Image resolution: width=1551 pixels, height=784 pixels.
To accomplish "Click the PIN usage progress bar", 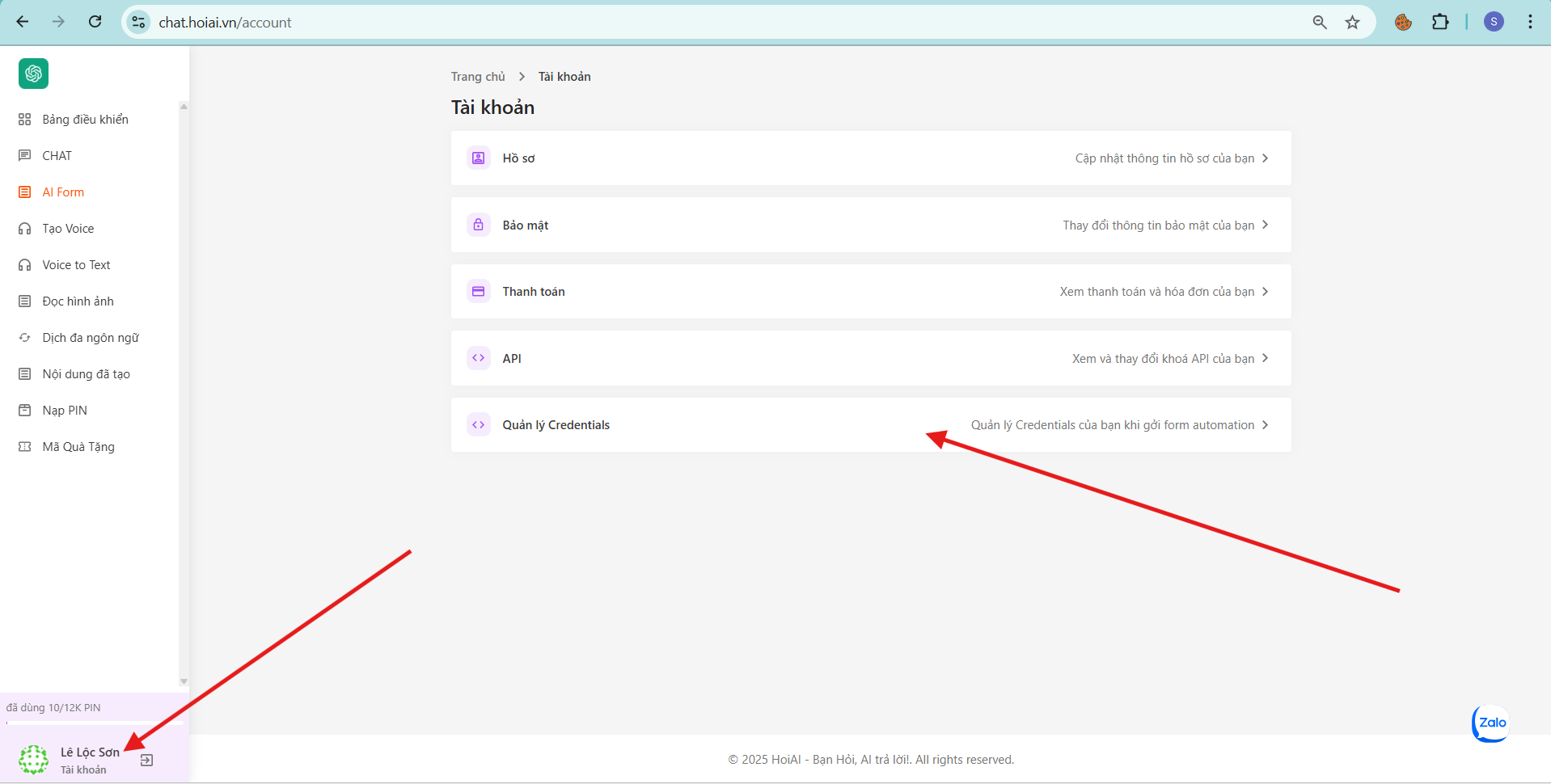I will tap(94, 722).
